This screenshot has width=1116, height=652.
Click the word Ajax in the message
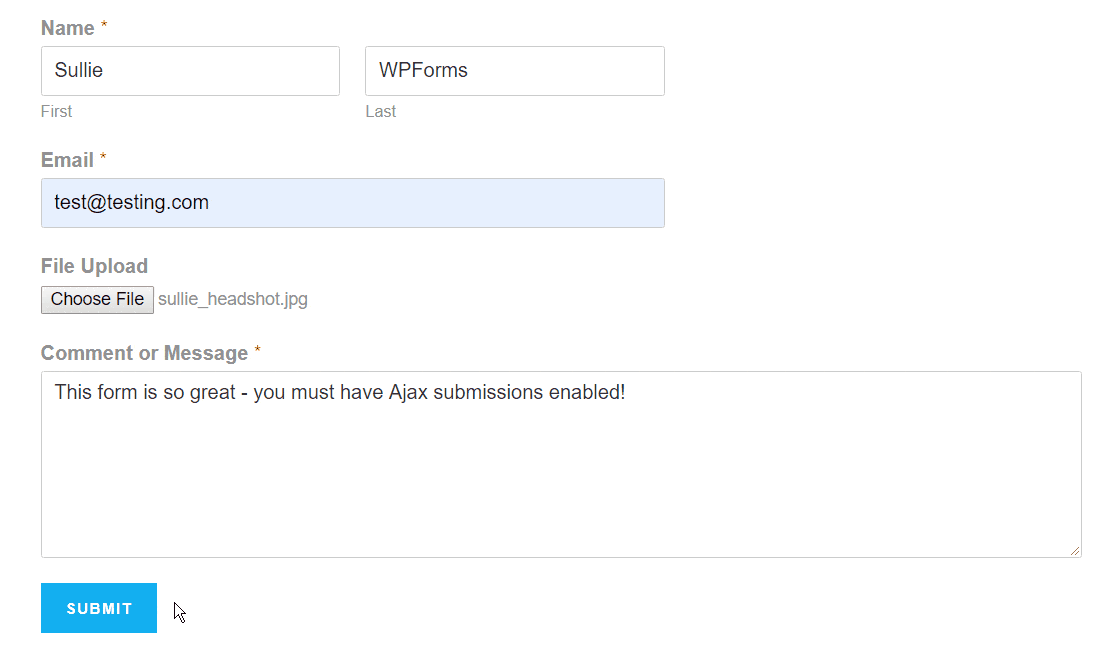pos(408,393)
